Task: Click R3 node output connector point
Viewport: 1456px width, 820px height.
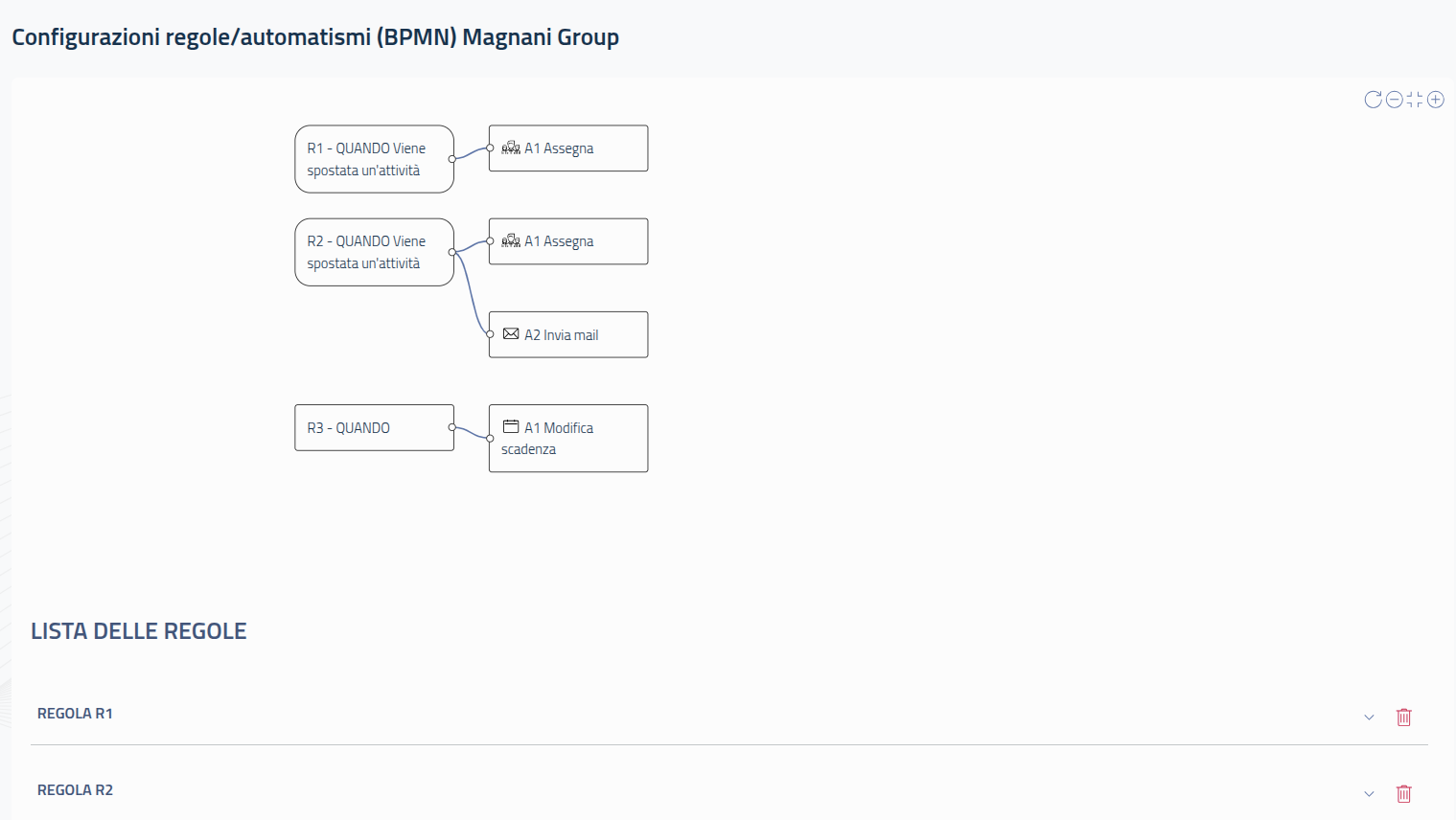Action: click(452, 427)
